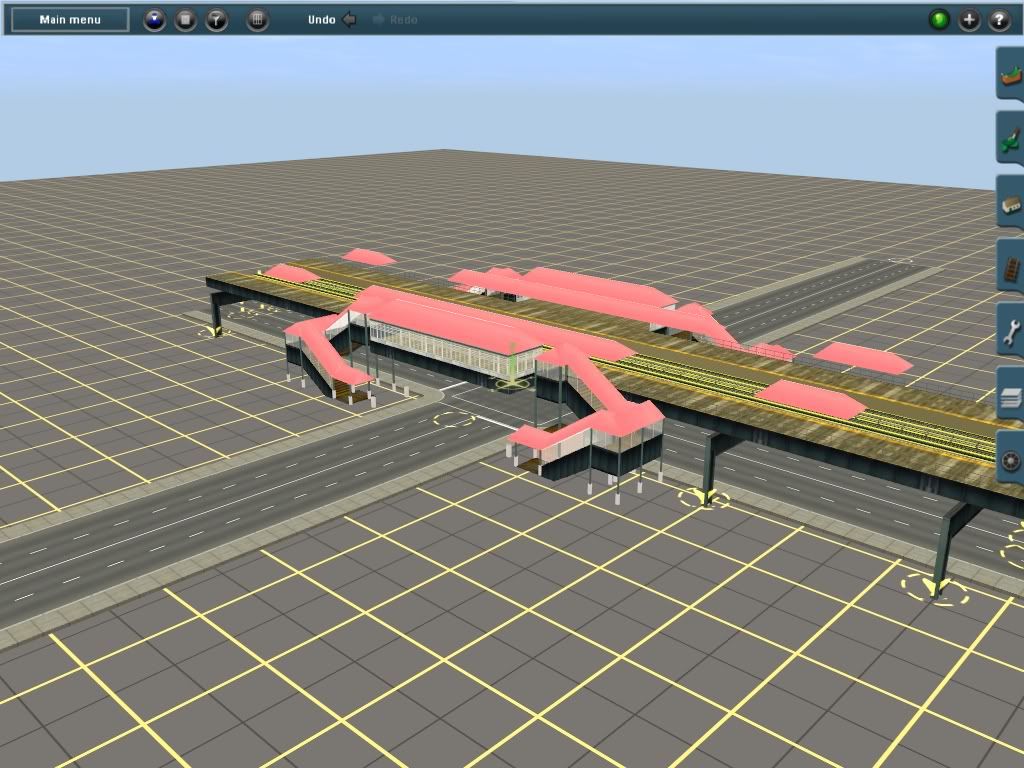Open the Topology terrain tab

[1010, 74]
